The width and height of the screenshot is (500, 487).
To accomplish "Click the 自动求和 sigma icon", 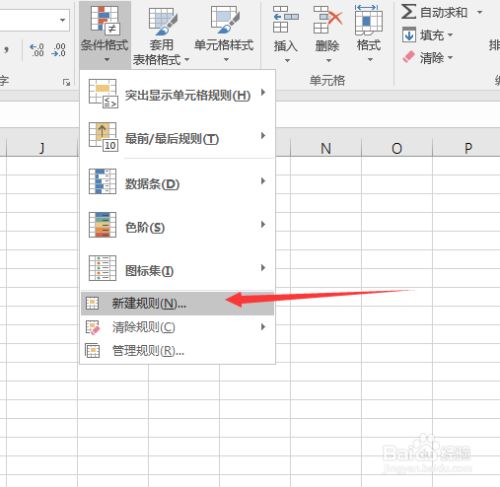I will [x=409, y=12].
